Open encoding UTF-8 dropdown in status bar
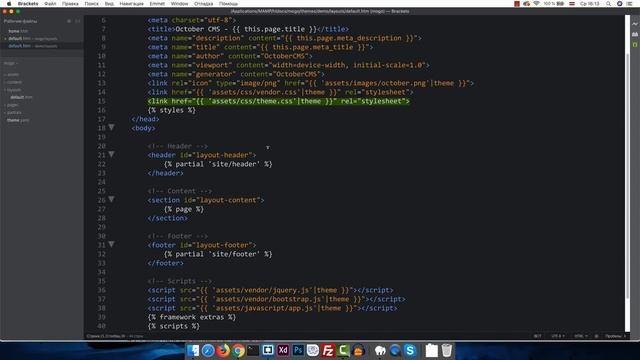Viewport: 640px width, 360px height. point(558,336)
